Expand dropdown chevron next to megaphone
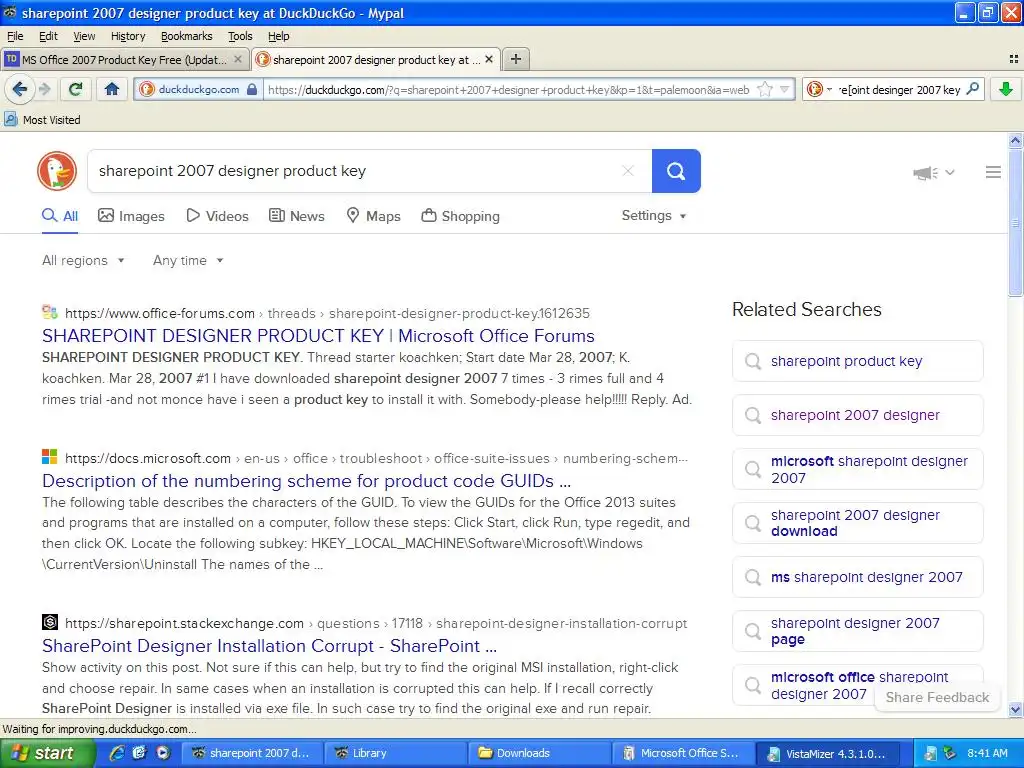The width and height of the screenshot is (1024, 768). coord(950,172)
